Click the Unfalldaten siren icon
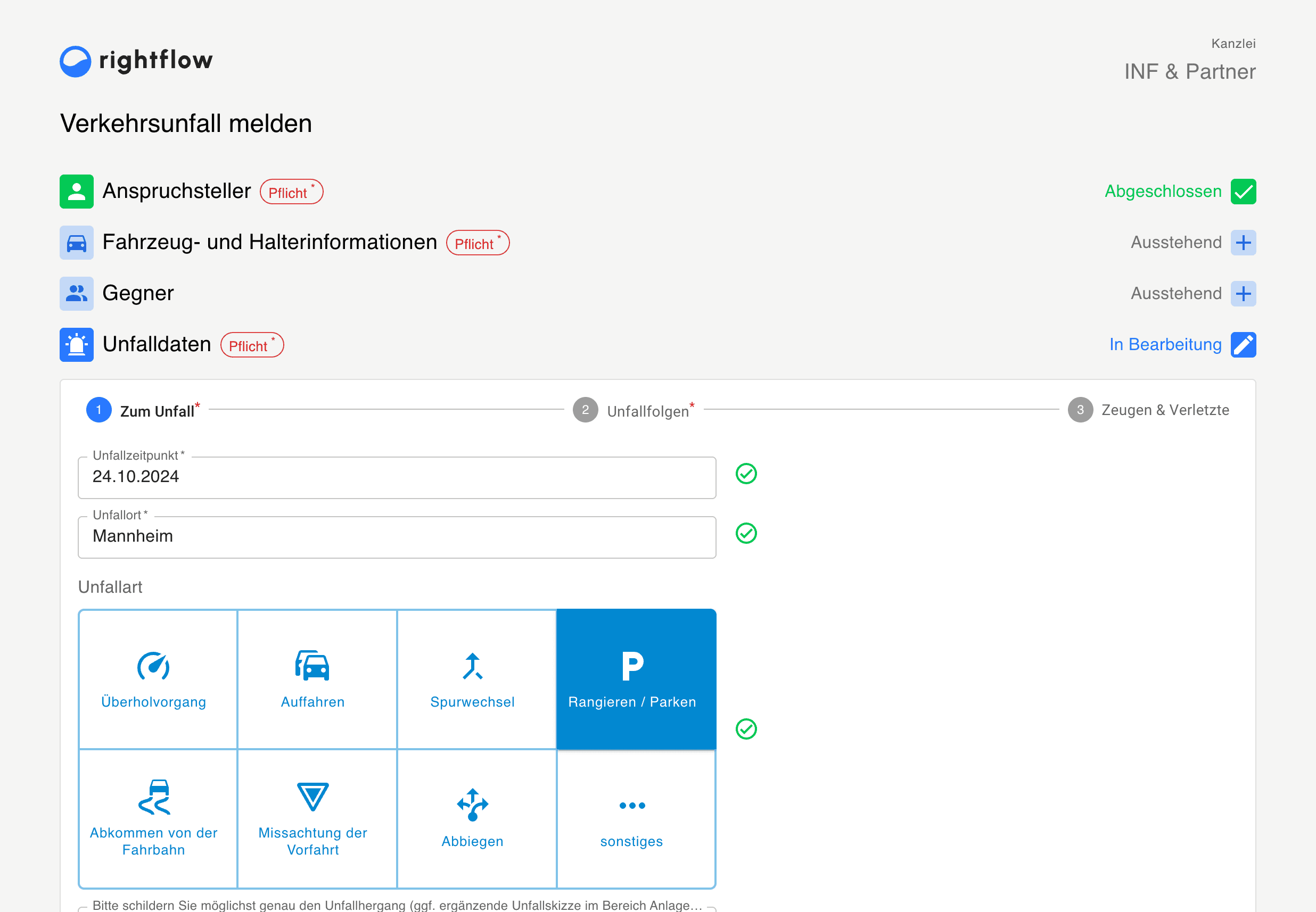 77,345
